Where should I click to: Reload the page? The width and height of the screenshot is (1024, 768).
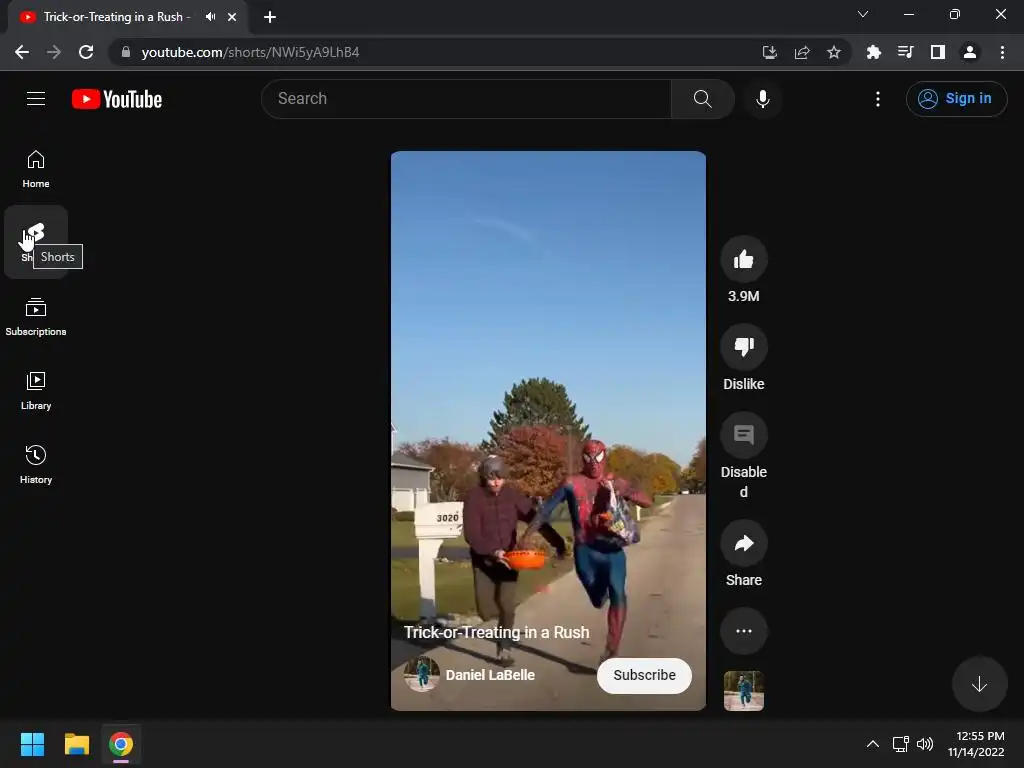point(86,52)
